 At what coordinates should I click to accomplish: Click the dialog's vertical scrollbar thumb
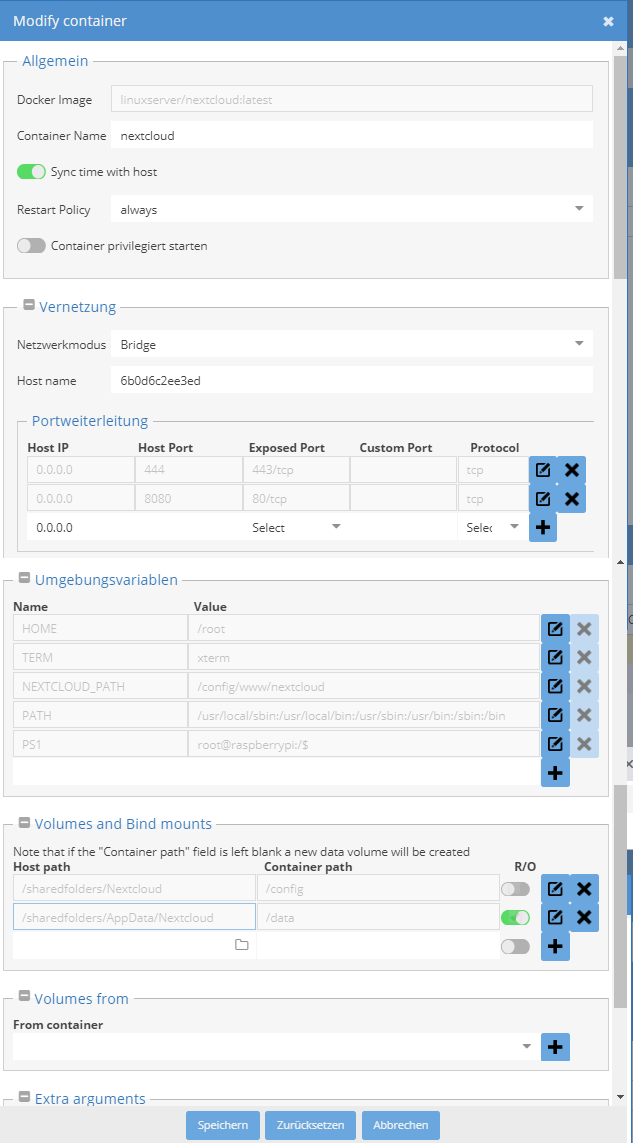(619, 168)
